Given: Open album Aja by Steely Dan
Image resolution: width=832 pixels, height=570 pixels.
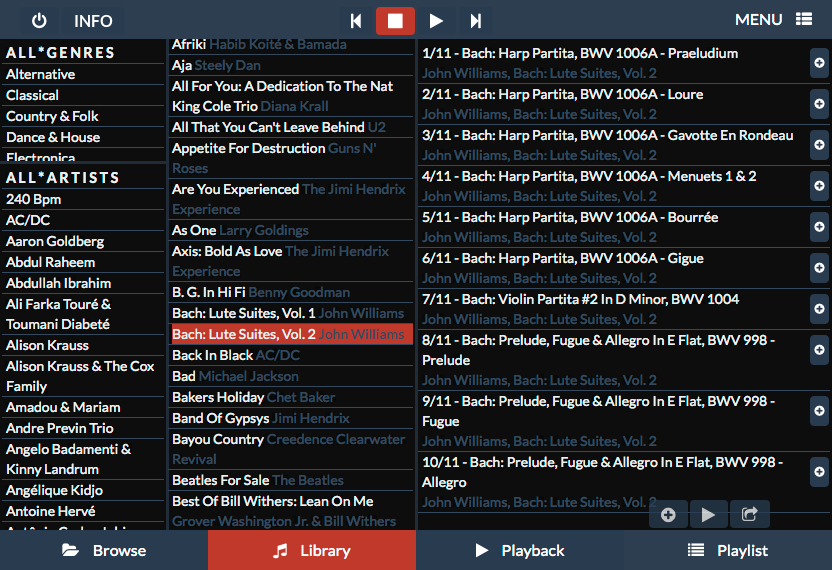Looking at the screenshot, I should (291, 65).
